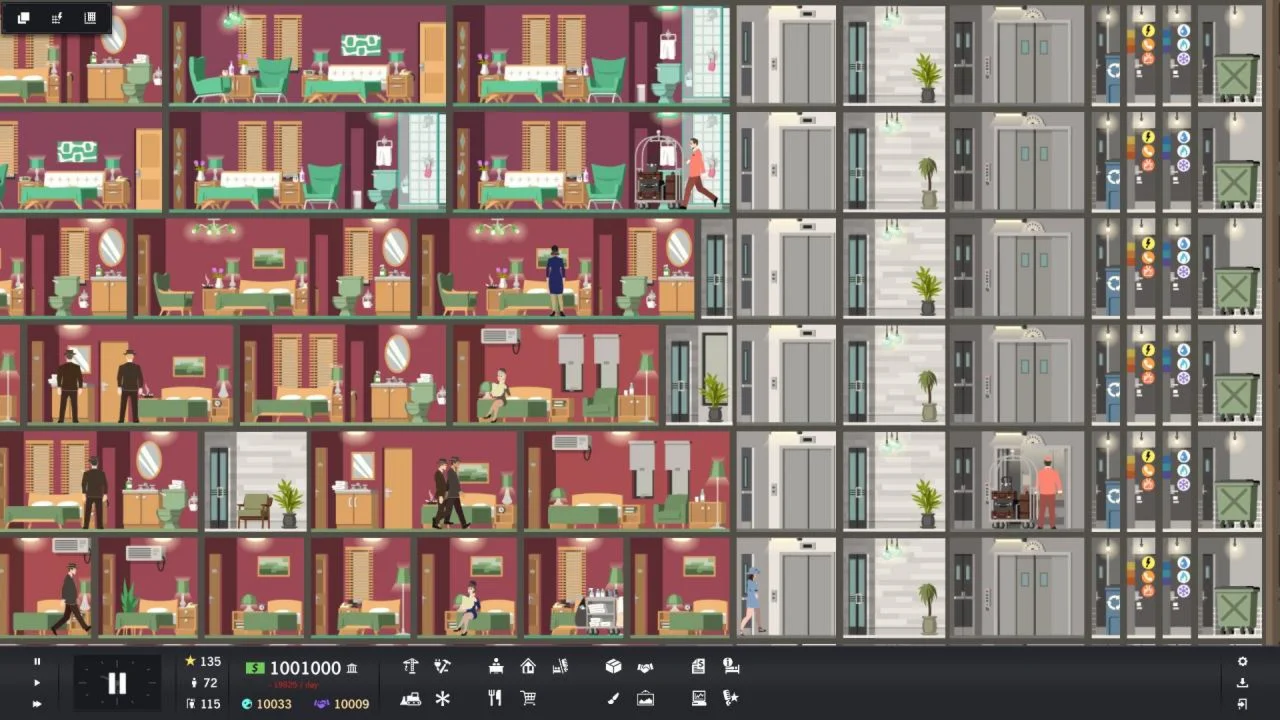The height and width of the screenshot is (720, 1280).
Task: Open the white handshake contracts icon
Action: point(645,666)
